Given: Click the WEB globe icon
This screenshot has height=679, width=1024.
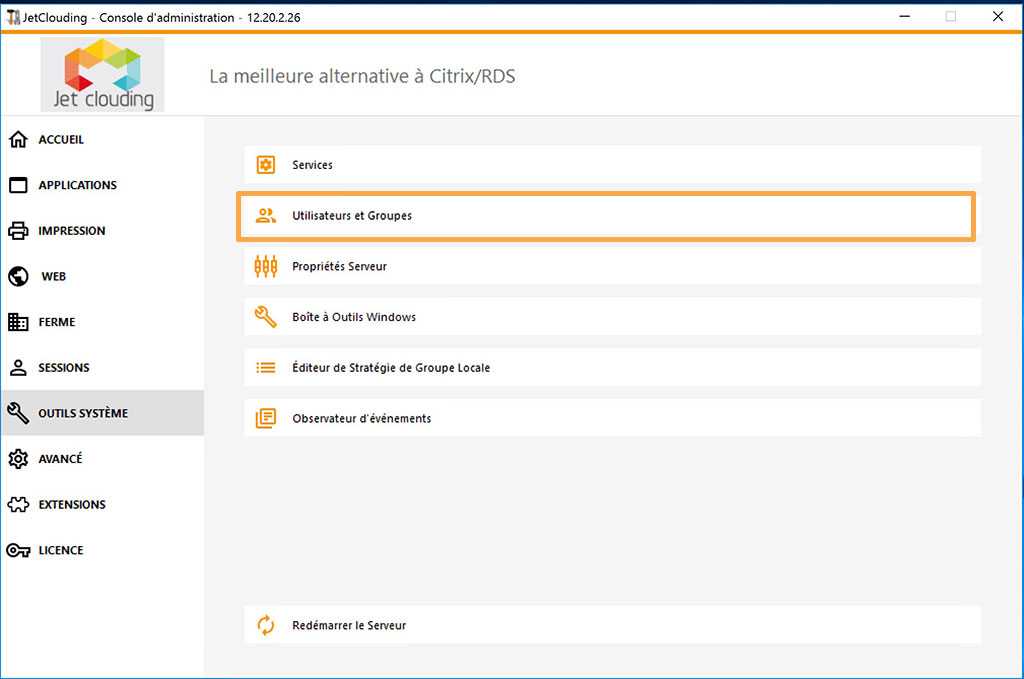Looking at the screenshot, I should click(x=18, y=276).
